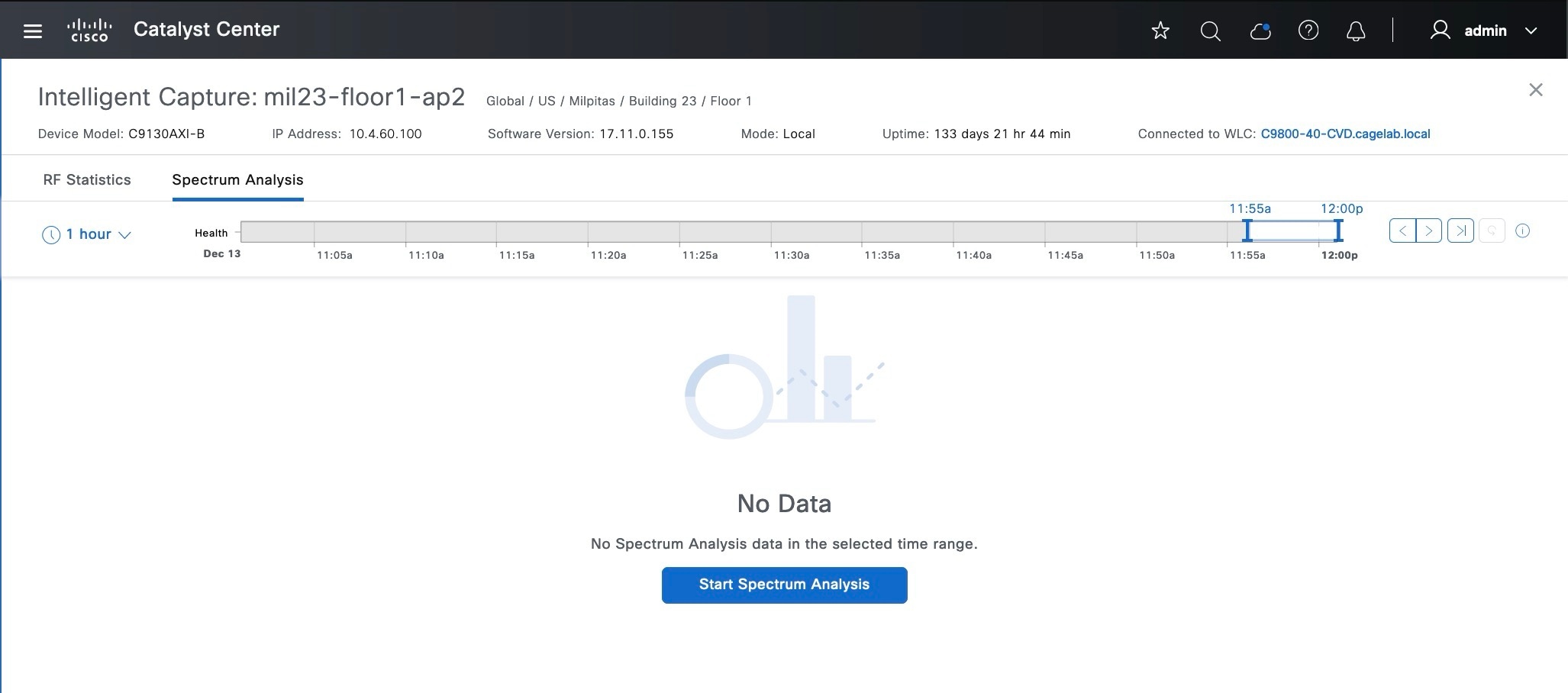Image resolution: width=1568 pixels, height=693 pixels.
Task: Click the 11:55a timeline range start handle
Action: 1247,230
